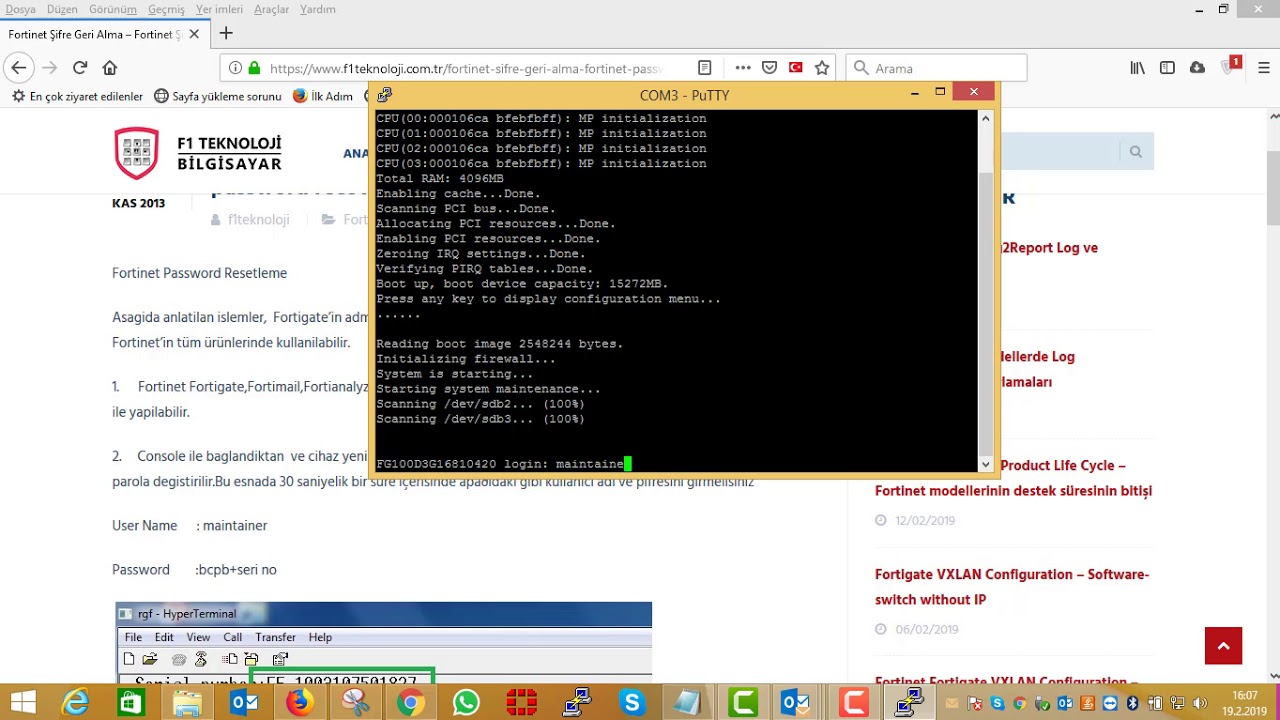Go back to the previous page
The width and height of the screenshot is (1280, 720).
[x=18, y=68]
